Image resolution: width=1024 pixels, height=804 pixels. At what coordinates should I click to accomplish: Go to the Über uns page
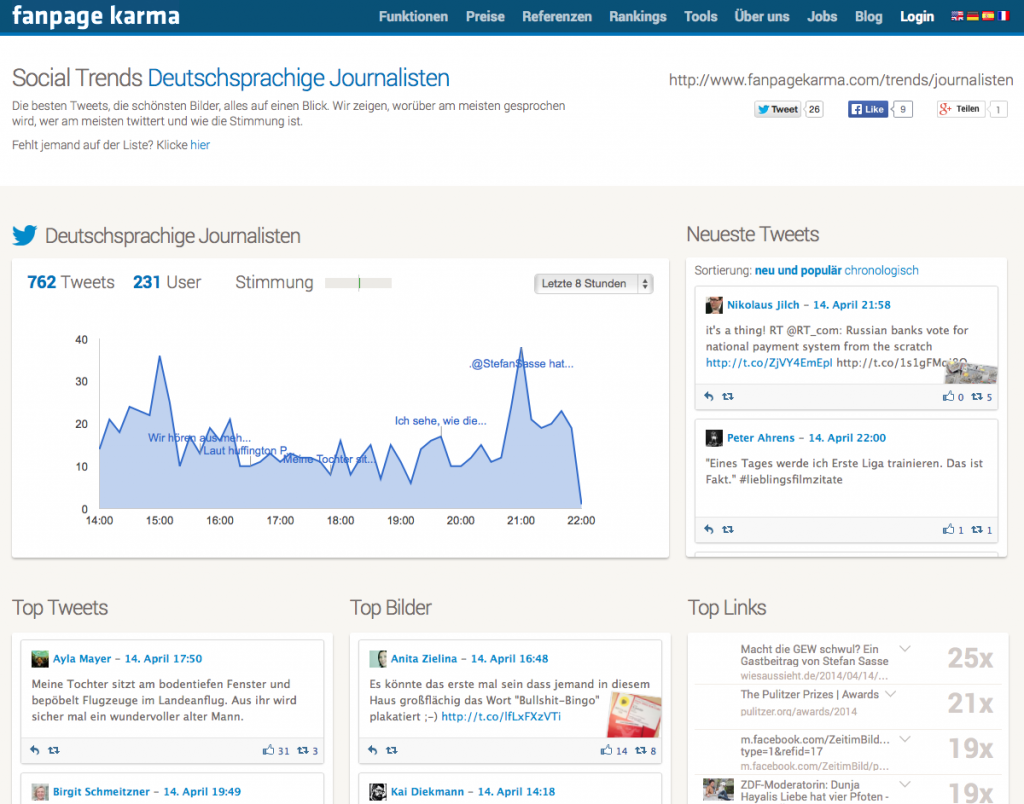point(762,16)
